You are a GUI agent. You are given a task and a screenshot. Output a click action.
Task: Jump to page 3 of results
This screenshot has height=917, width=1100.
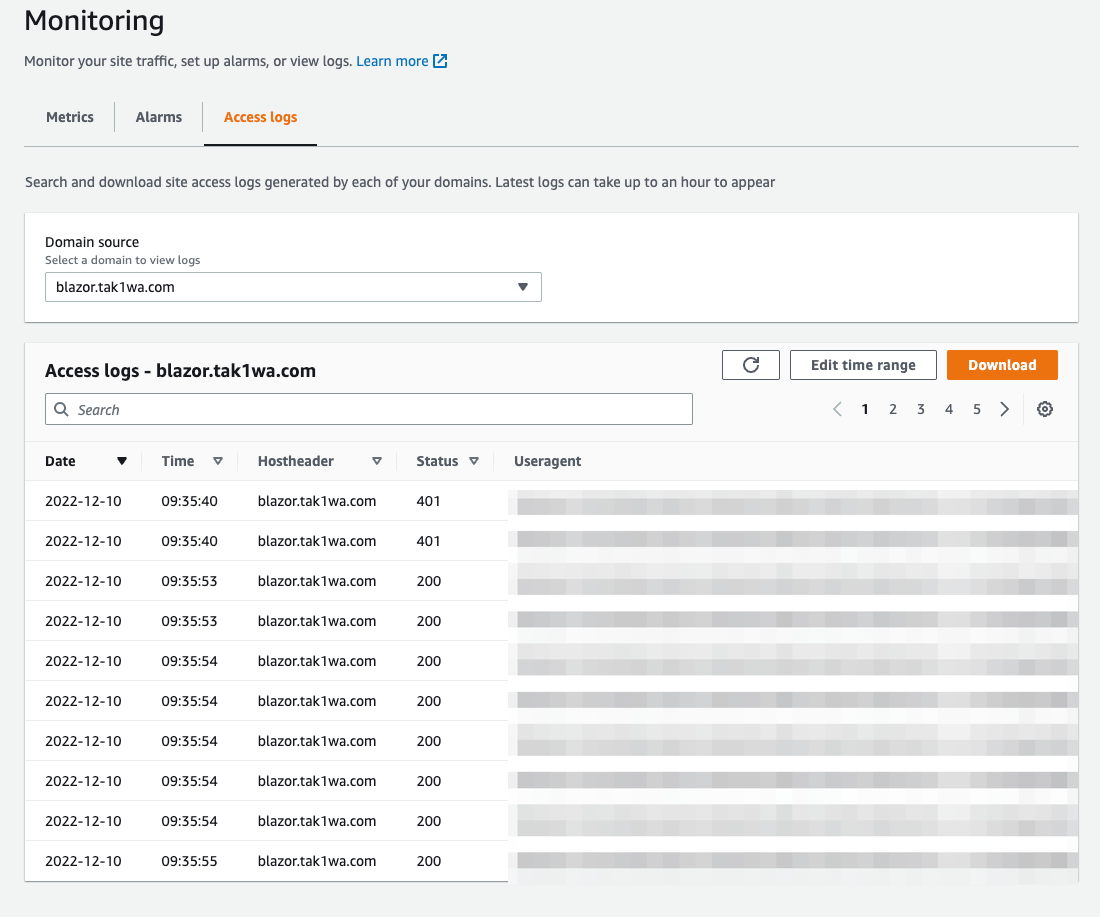pyautogui.click(x=920, y=409)
